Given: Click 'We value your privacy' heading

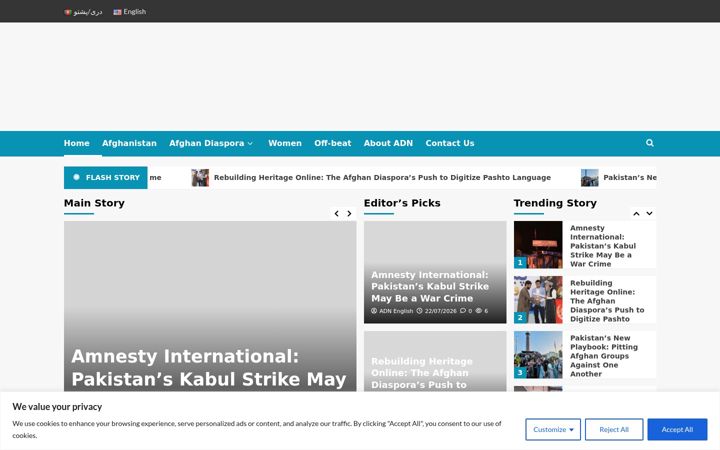Looking at the screenshot, I should (57, 407).
